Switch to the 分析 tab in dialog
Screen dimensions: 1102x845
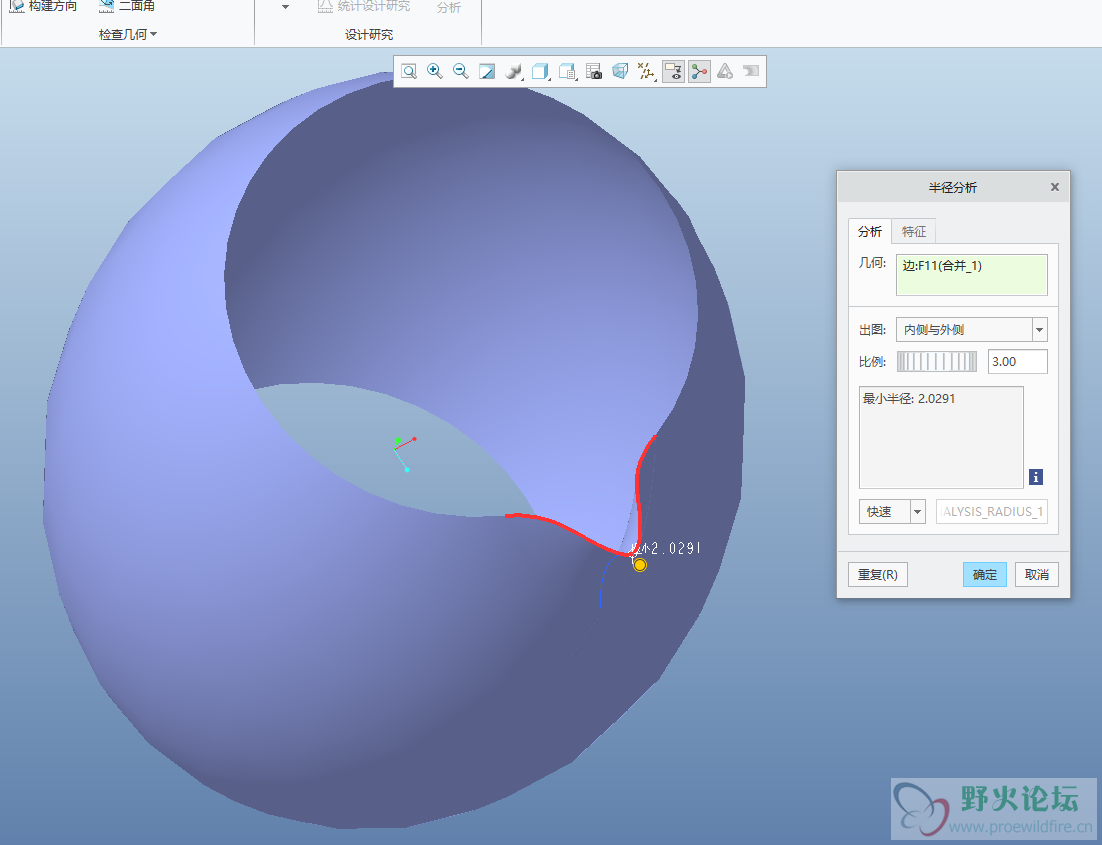869,231
